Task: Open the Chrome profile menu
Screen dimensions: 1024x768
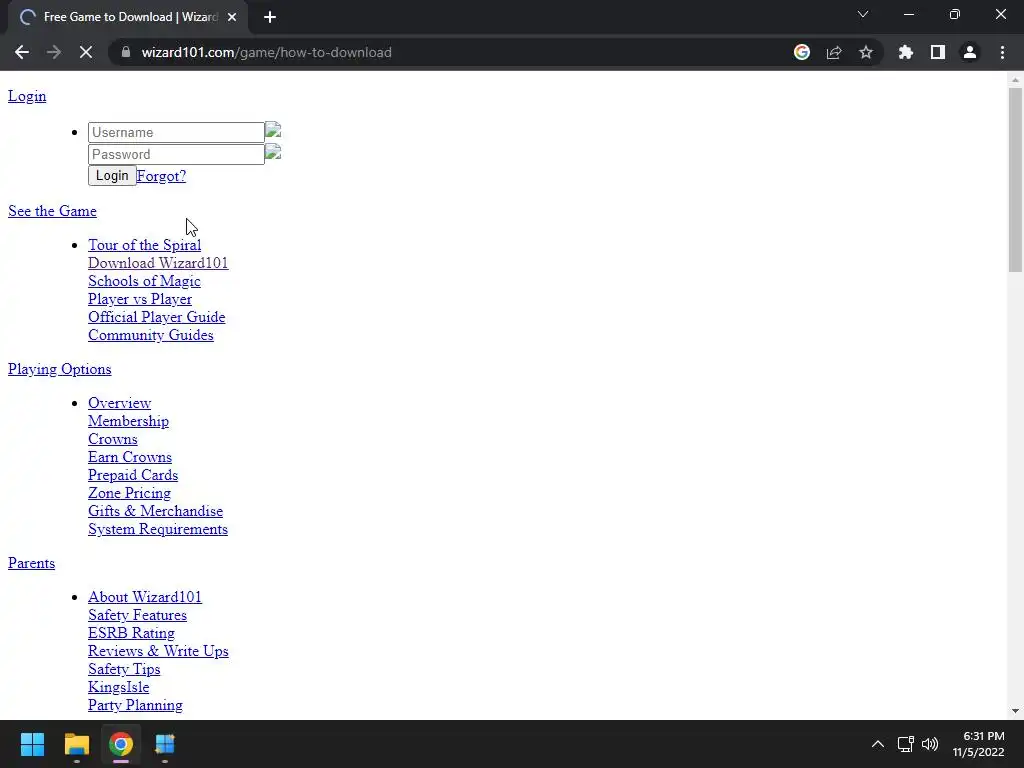Action: (x=970, y=52)
